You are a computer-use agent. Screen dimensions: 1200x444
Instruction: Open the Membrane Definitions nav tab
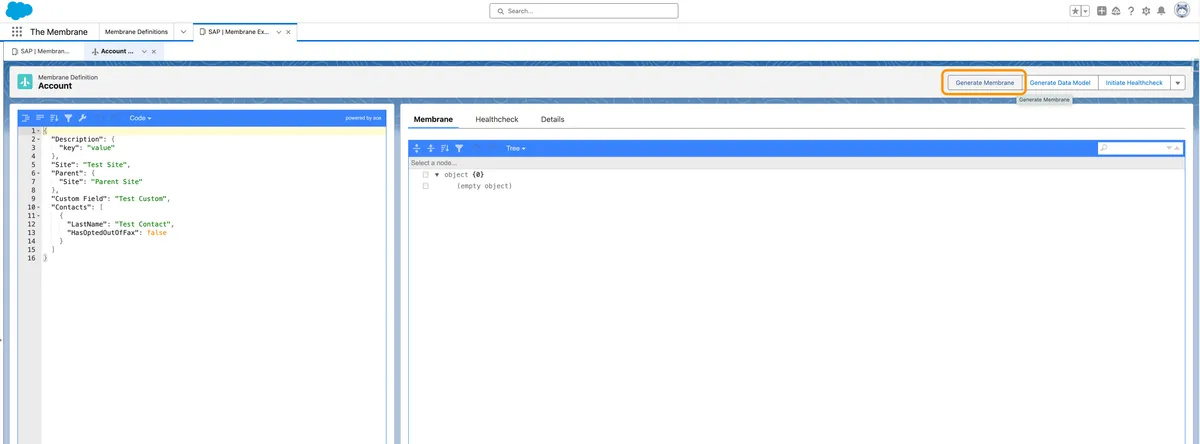pos(136,32)
